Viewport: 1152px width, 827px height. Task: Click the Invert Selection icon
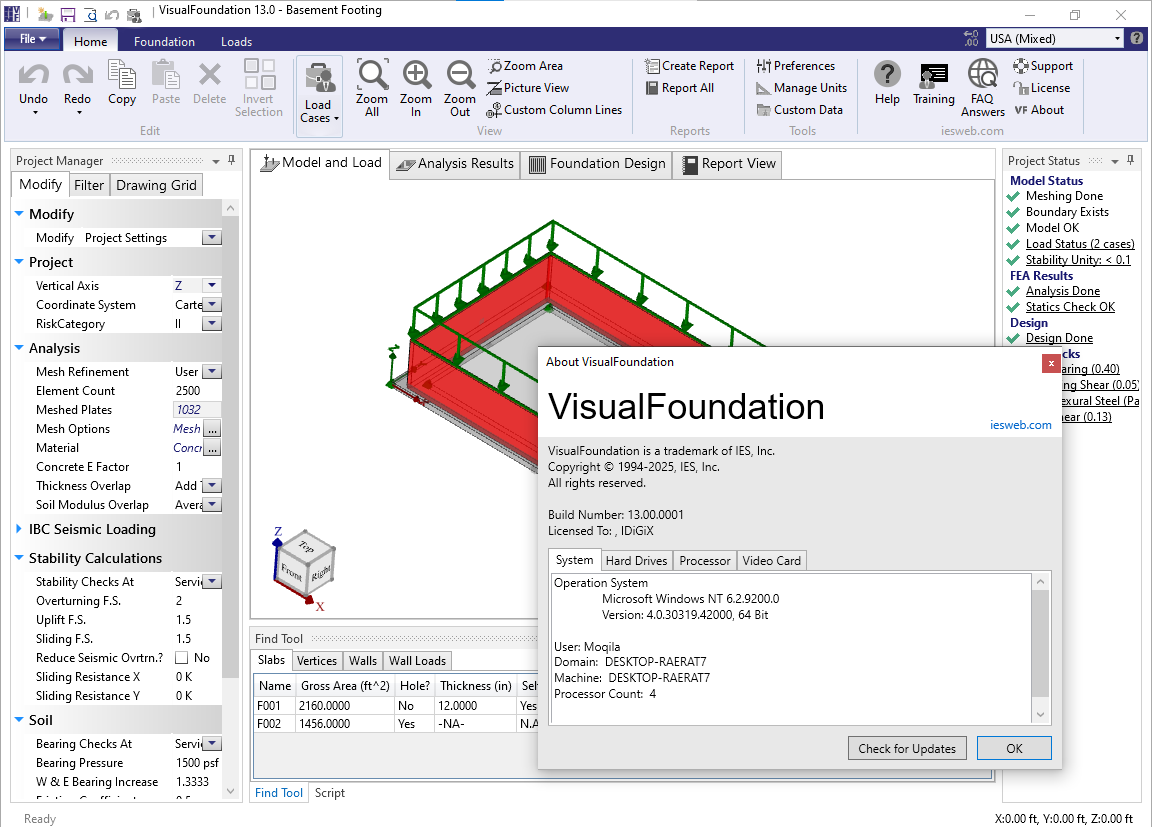pyautogui.click(x=259, y=75)
